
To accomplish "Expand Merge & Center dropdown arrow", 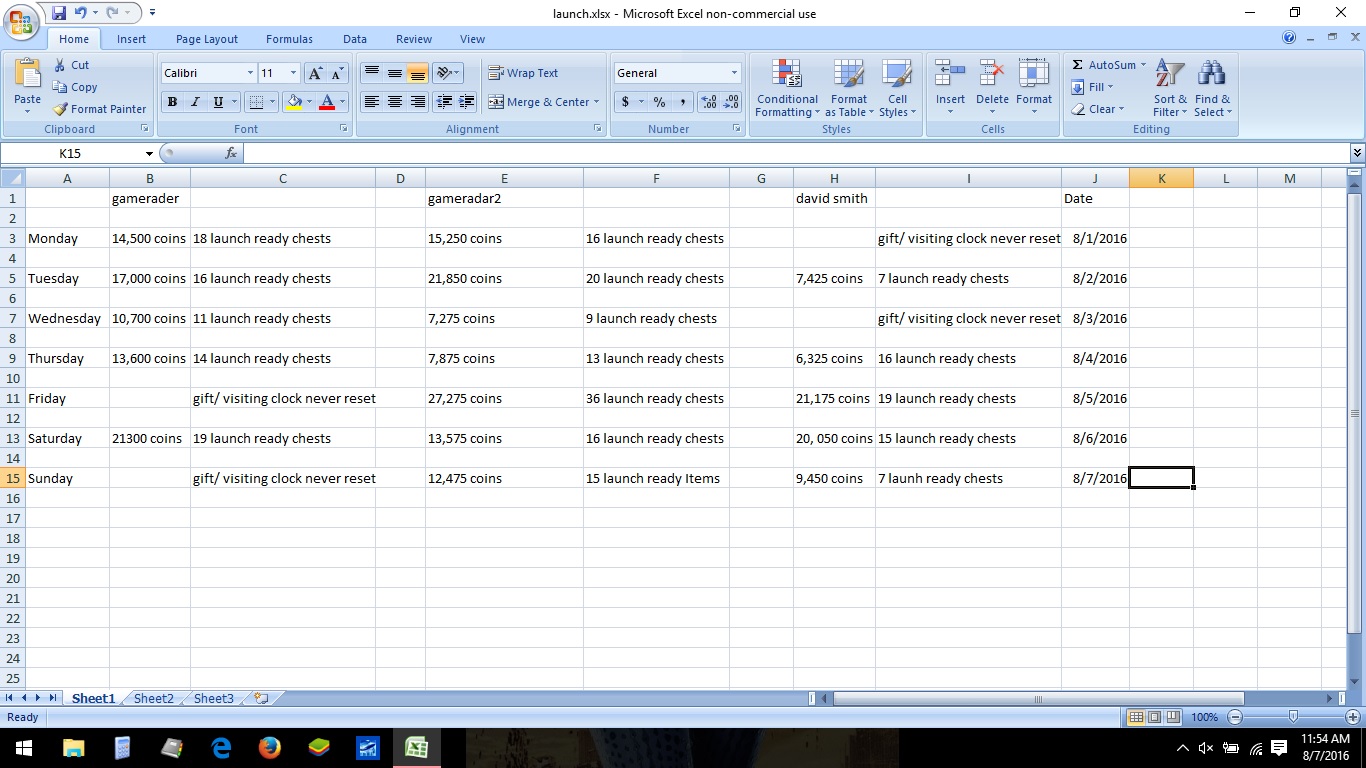I will 596,102.
